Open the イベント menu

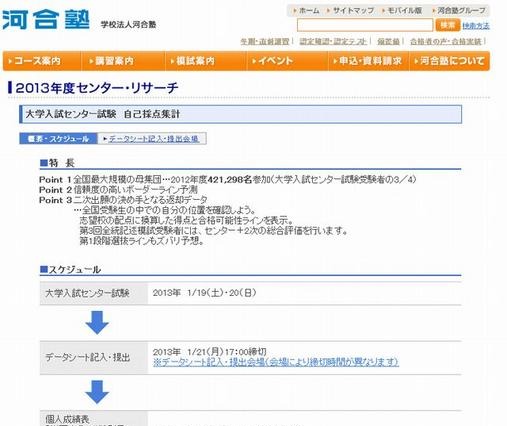tap(287, 61)
